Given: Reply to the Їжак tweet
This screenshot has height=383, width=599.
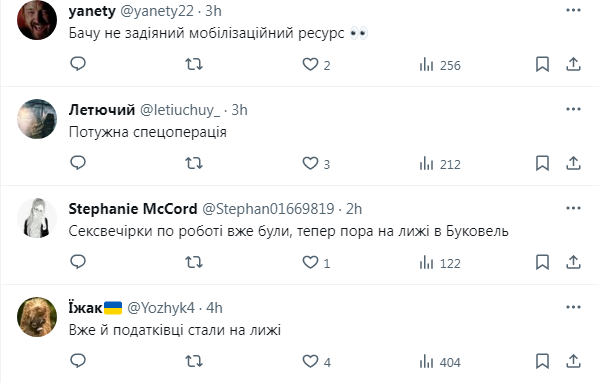Looking at the screenshot, I should 78,361.
